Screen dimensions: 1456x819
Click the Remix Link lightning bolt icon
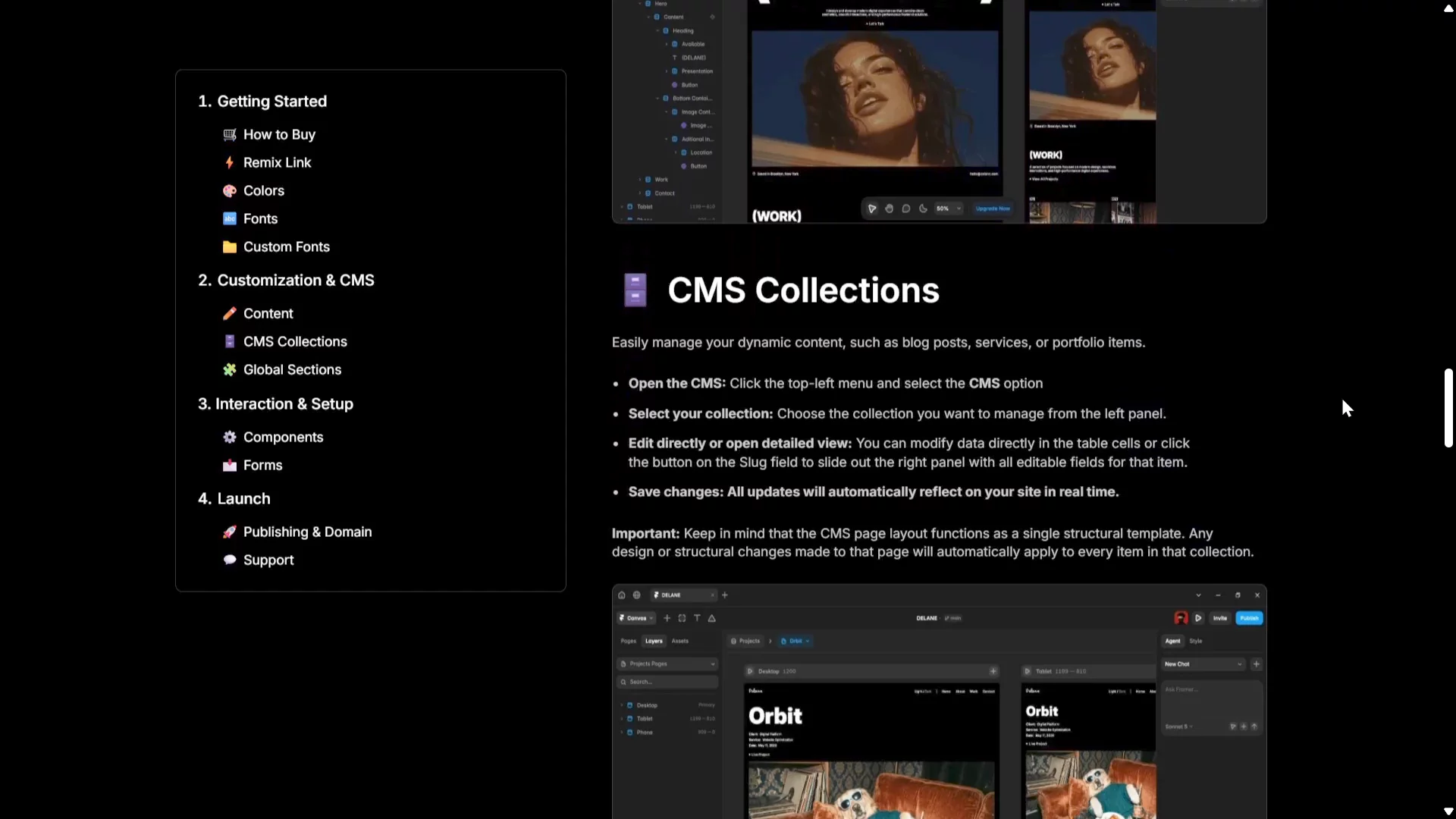pyautogui.click(x=230, y=163)
